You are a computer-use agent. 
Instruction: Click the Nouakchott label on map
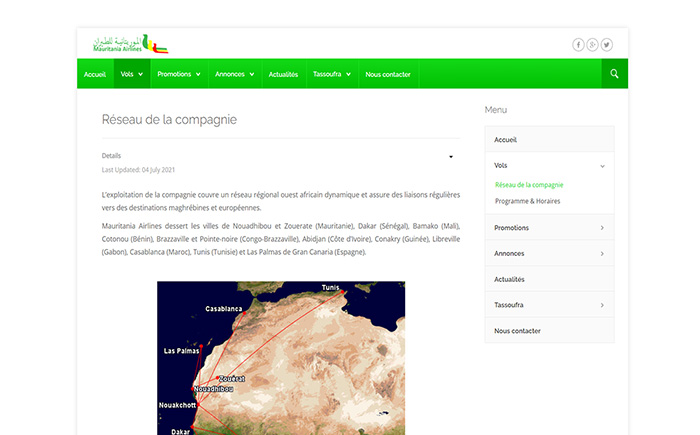point(177,405)
